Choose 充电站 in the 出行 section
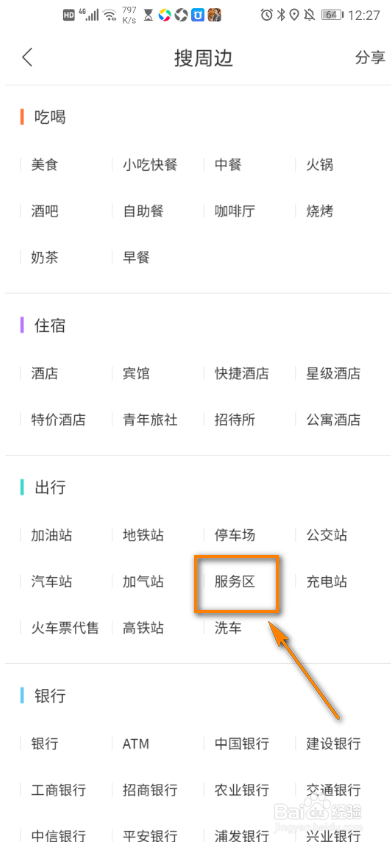The image size is (391, 845). tap(326, 582)
